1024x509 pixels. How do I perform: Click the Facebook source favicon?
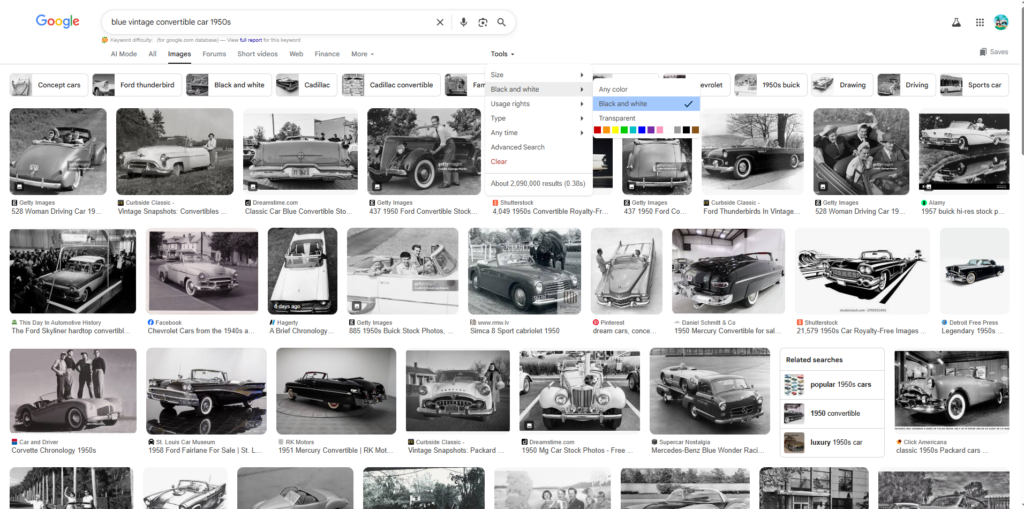151,323
